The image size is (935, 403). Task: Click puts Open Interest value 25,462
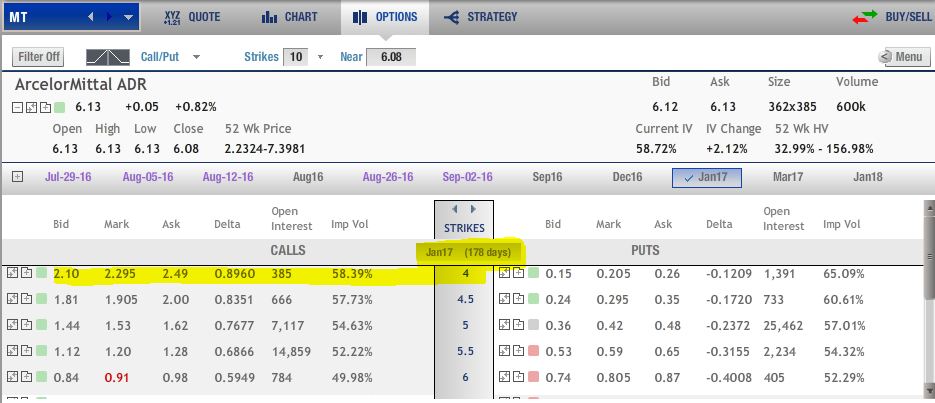tap(783, 326)
